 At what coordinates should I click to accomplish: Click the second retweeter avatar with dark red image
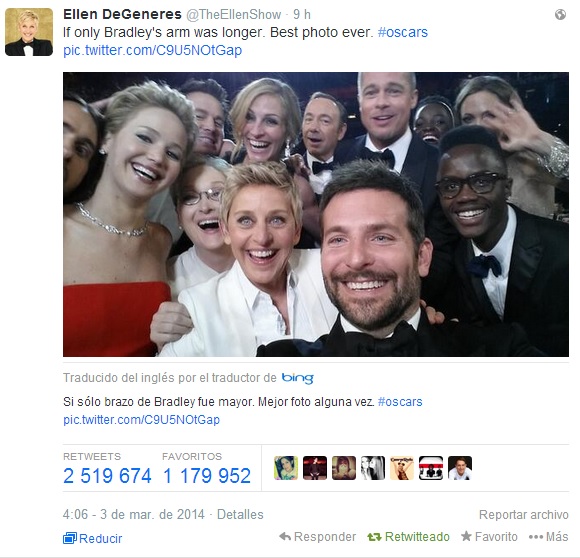click(315, 468)
